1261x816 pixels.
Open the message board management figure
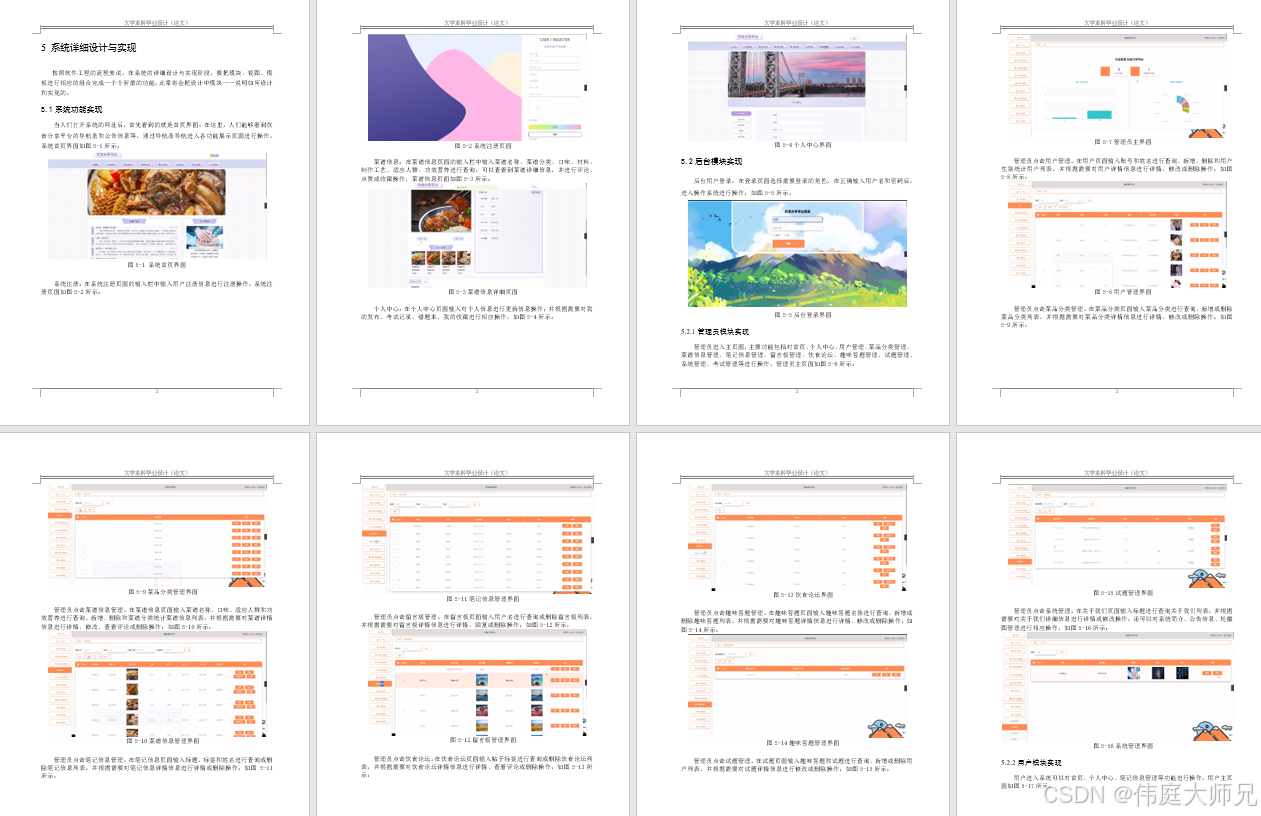476,683
